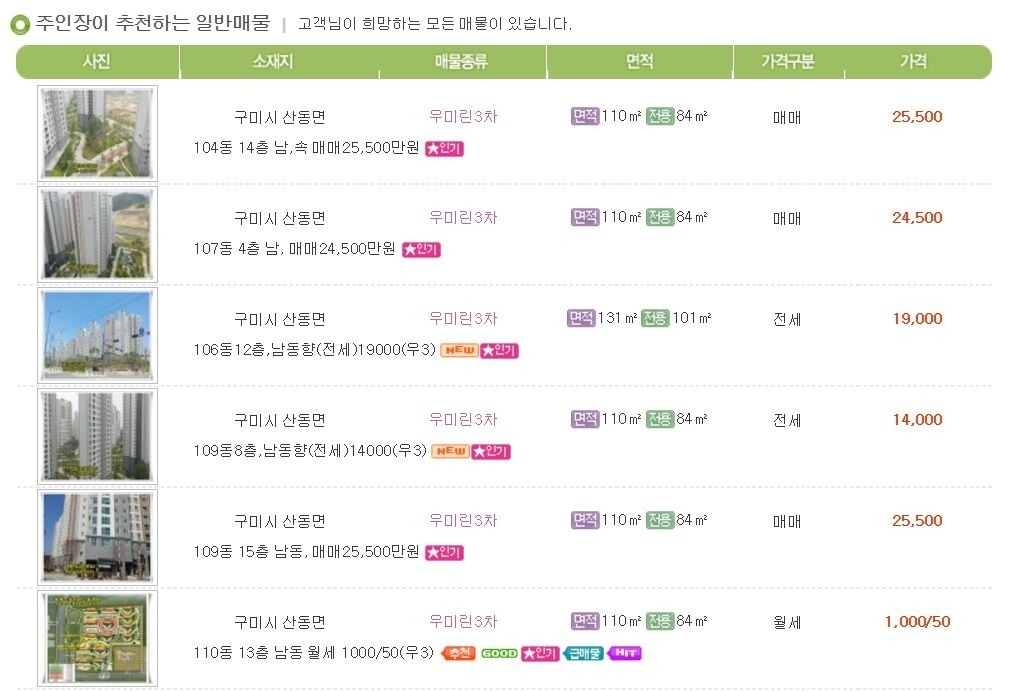
Task: Open the 110동 13층 남동 월세 listing
Action: [313, 653]
